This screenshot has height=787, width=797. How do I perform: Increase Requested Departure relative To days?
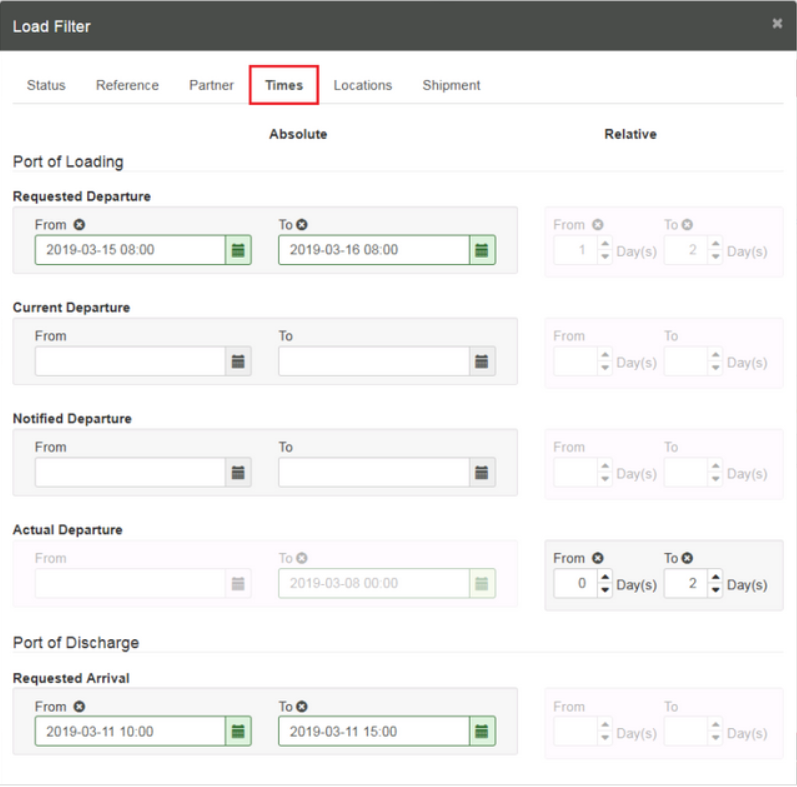(x=716, y=244)
